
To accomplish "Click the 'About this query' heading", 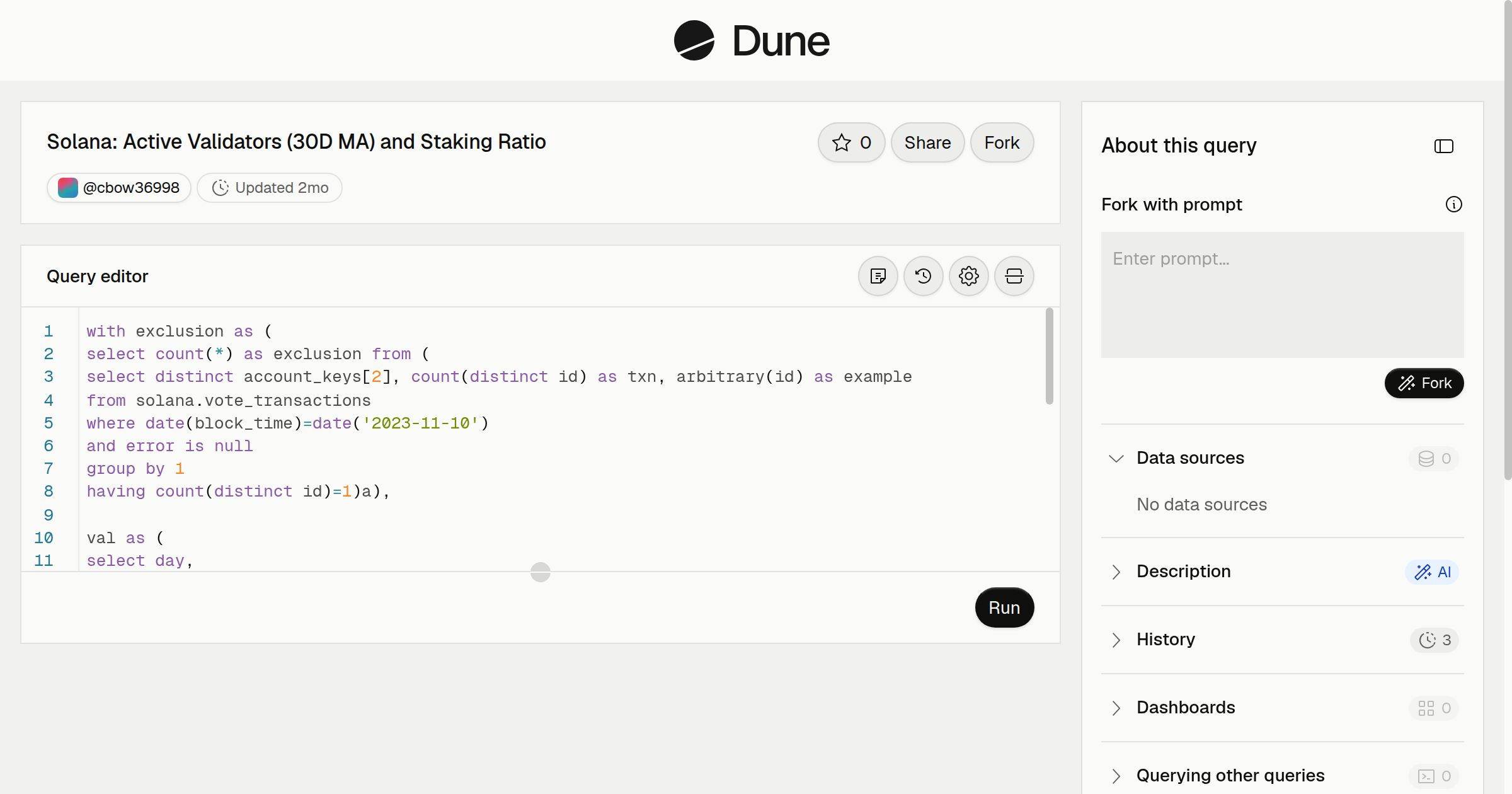I will [x=1179, y=146].
